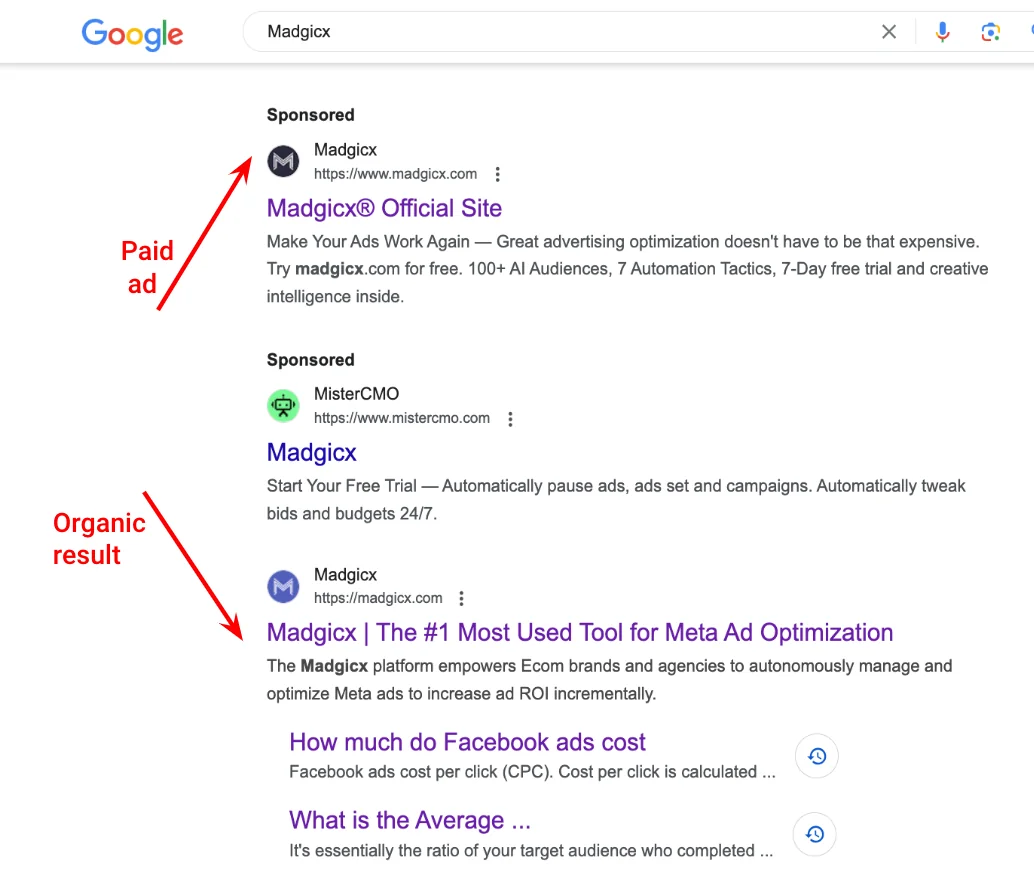Screen dimensions: 1034x876
Task: Open Madgicx #1 Most Used Tool link
Action: pyautogui.click(x=580, y=633)
